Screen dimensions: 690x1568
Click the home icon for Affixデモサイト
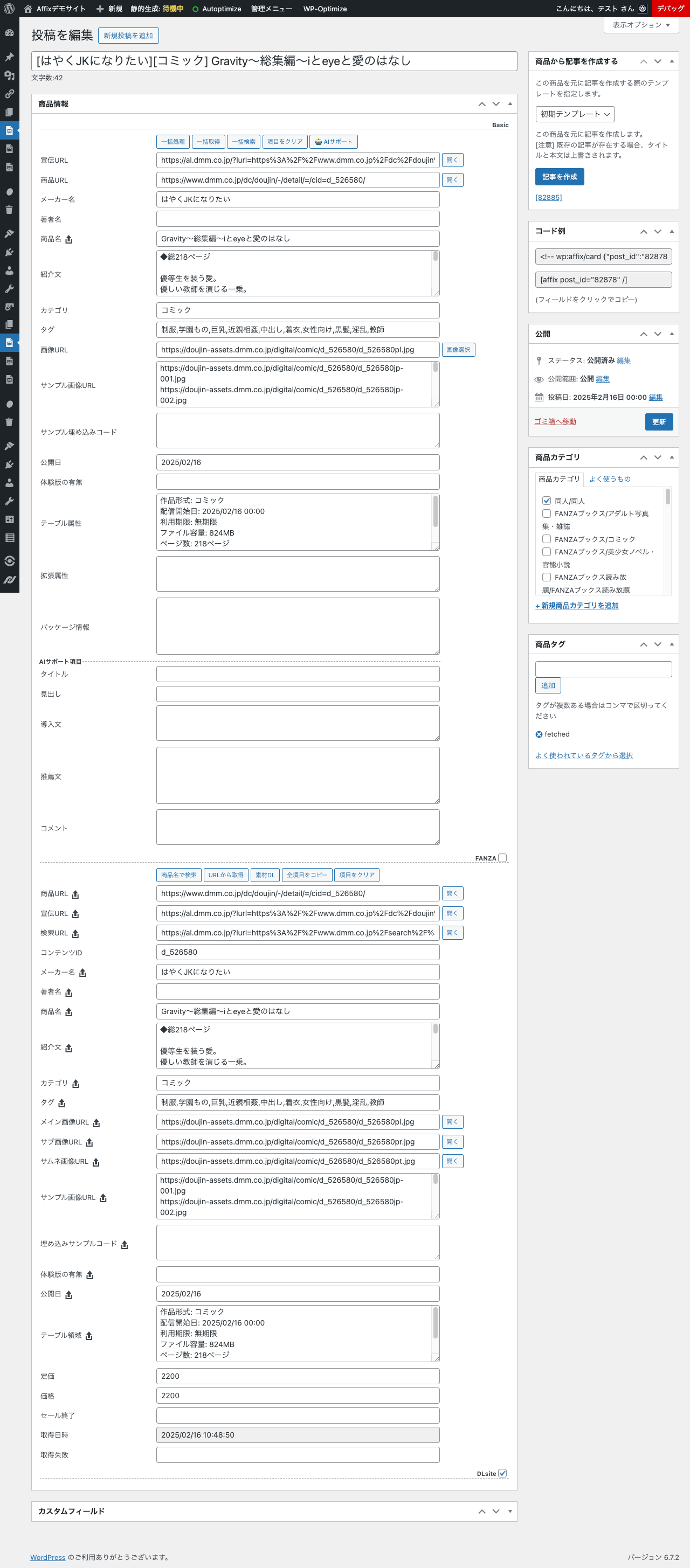[28, 9]
